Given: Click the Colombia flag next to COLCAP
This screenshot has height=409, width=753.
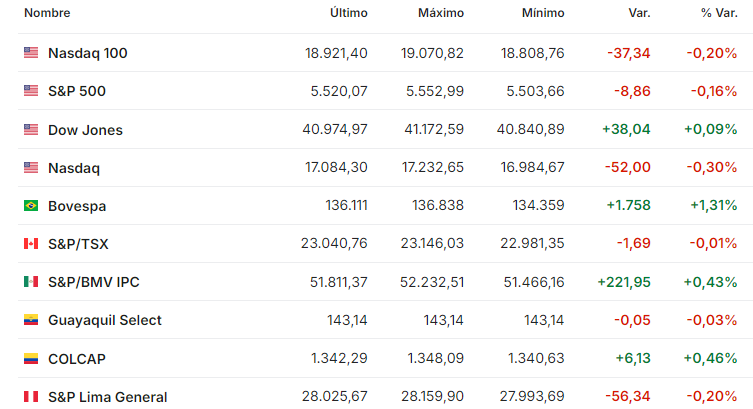Looking at the screenshot, I should point(31,358).
